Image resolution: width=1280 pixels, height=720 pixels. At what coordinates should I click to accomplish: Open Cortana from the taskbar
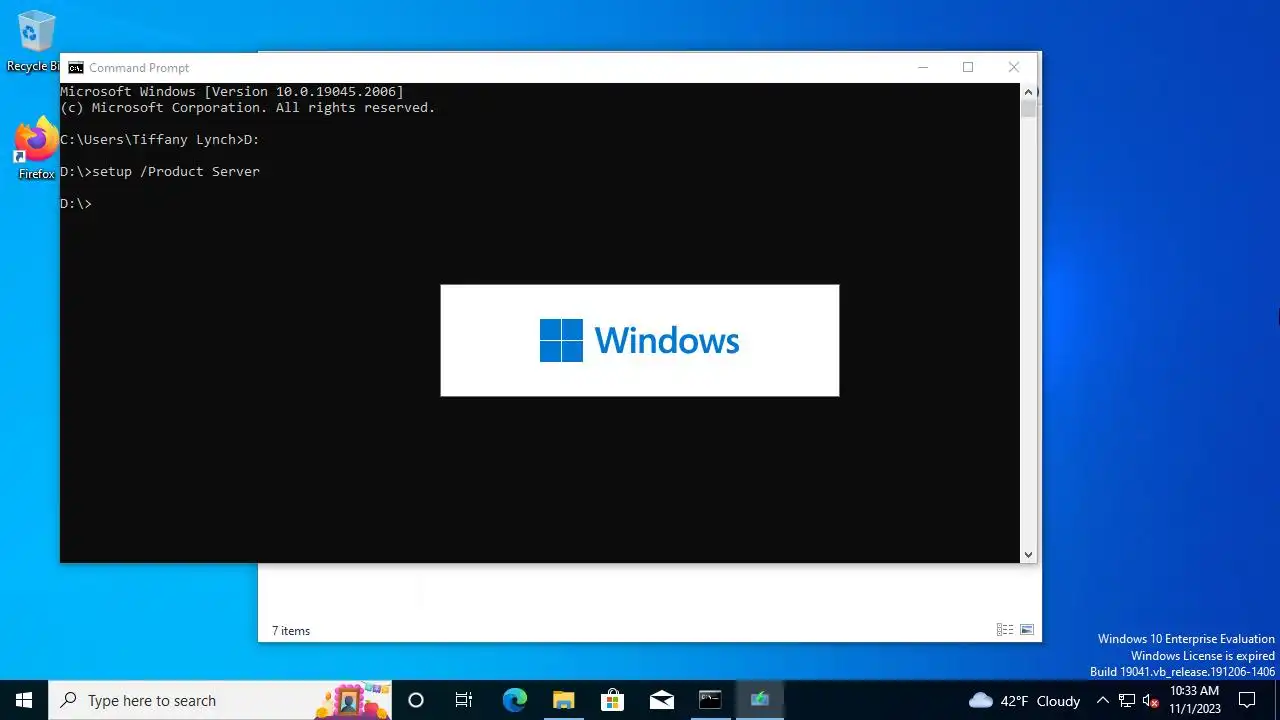tap(416, 700)
